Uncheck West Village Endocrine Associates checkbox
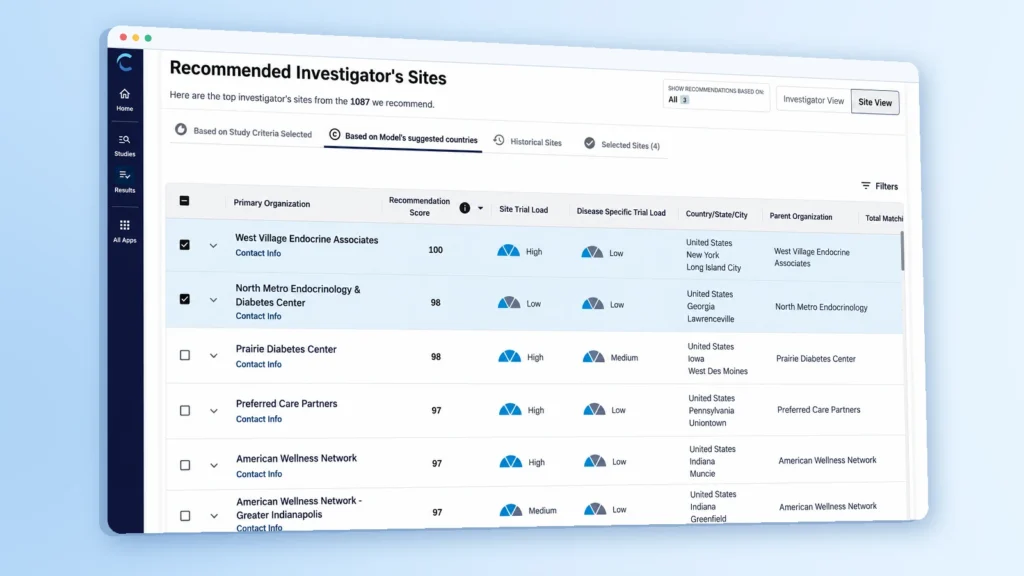Viewport: 1024px width, 576px height. [x=185, y=244]
